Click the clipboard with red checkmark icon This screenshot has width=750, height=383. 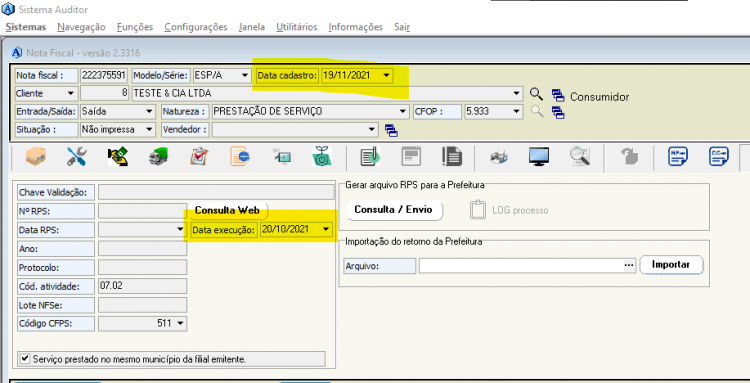(199, 156)
